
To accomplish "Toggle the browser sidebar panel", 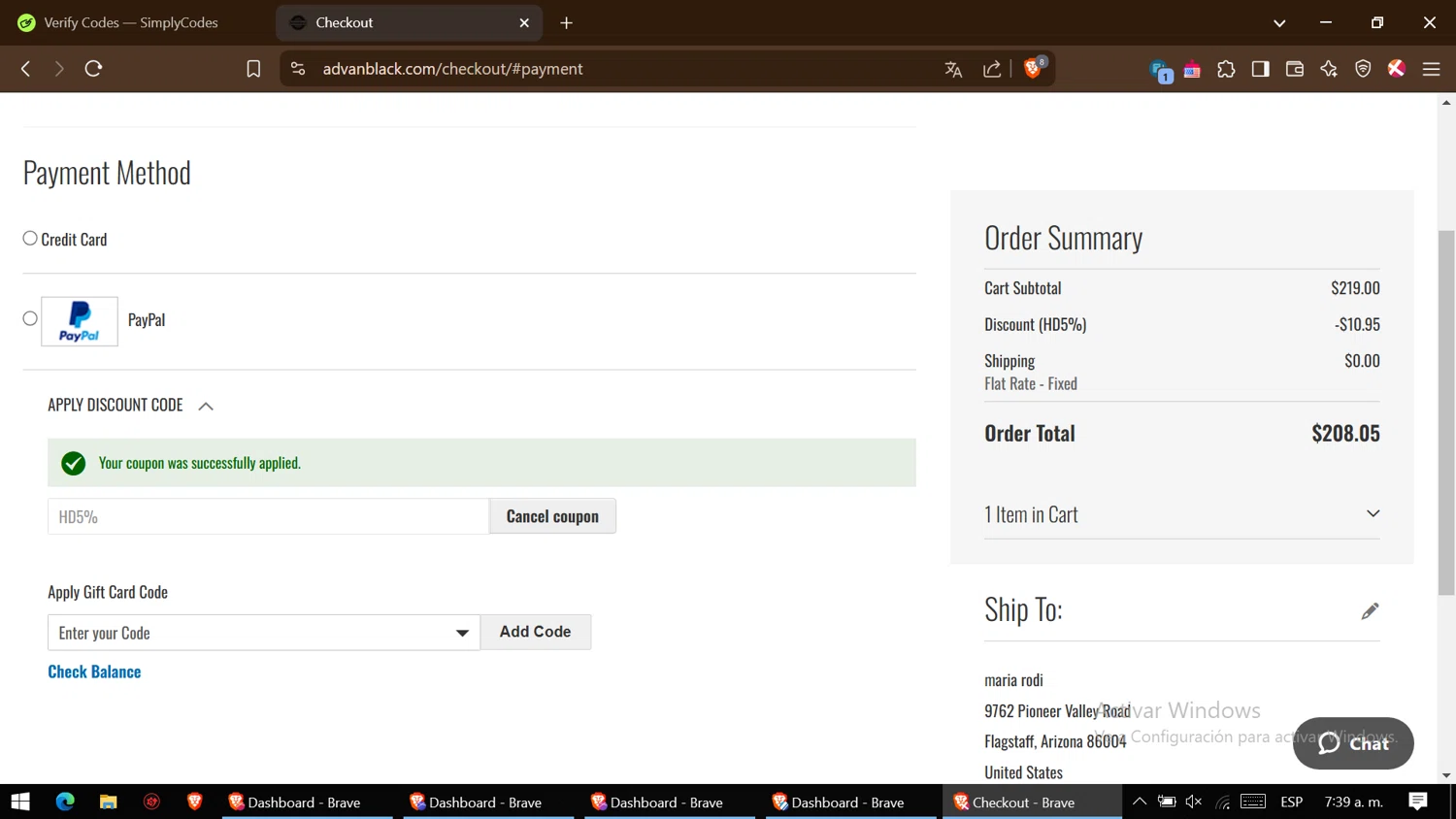I will click(1260, 69).
